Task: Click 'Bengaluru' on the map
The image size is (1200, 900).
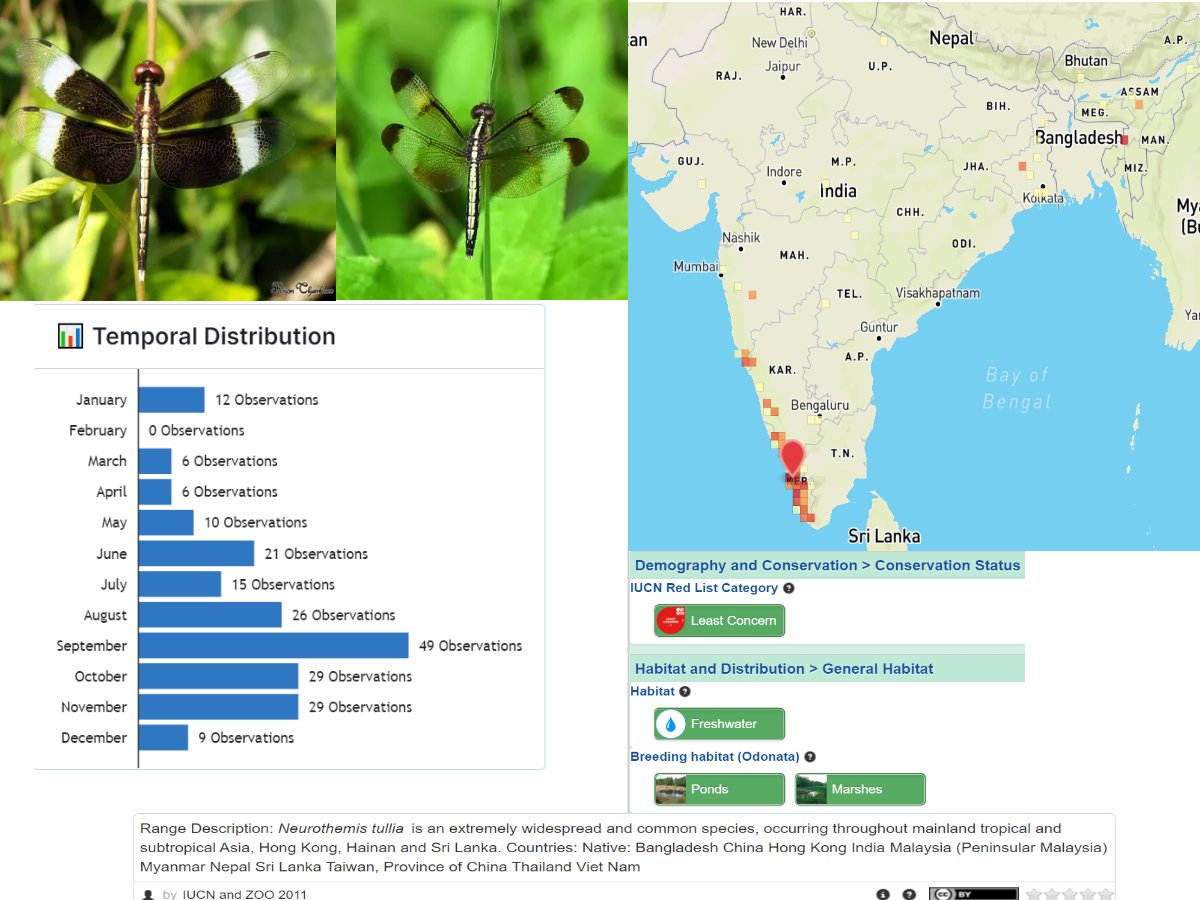Action: 820,405
